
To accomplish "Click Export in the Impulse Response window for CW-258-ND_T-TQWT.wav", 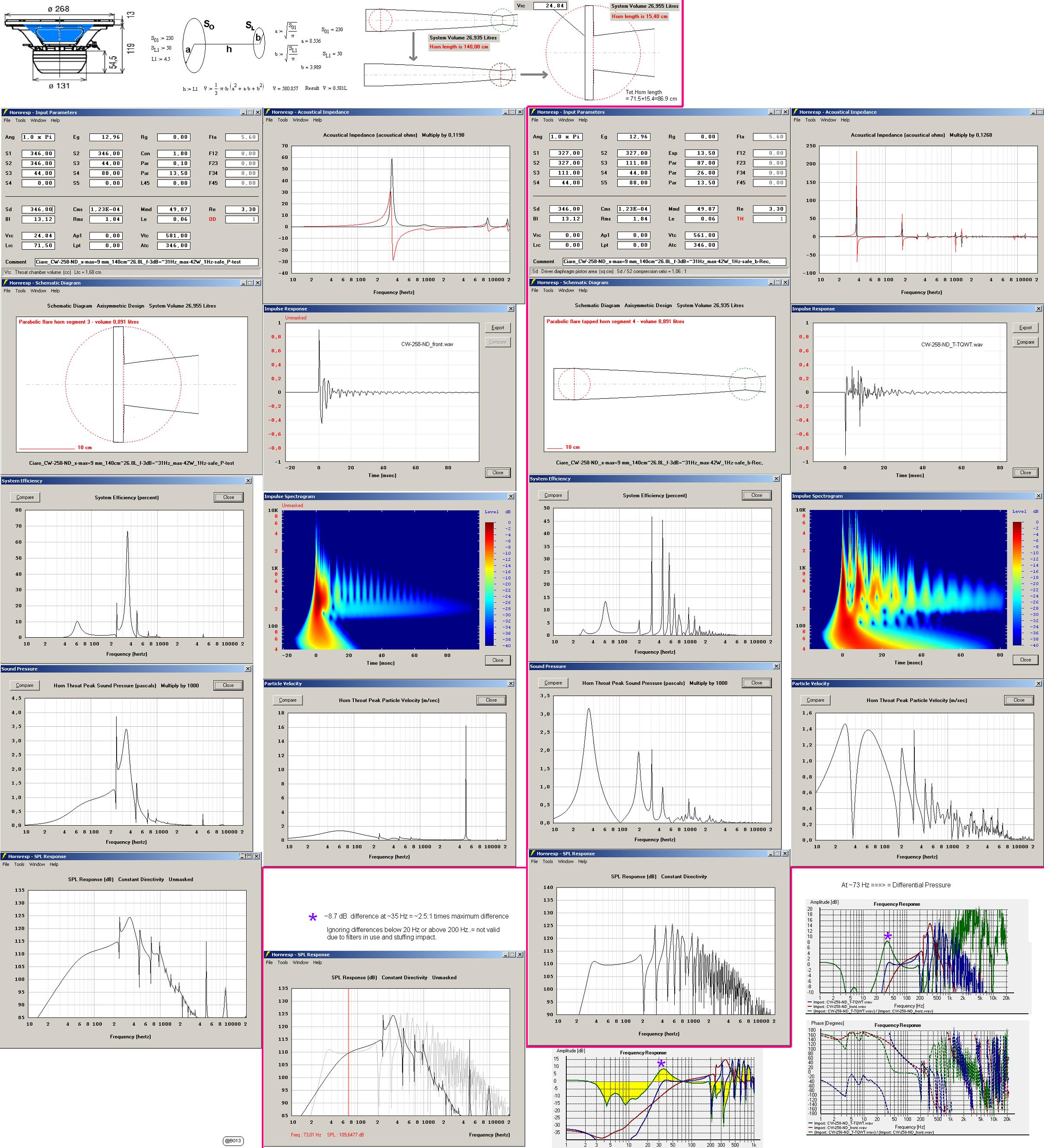I will coord(1025,328).
